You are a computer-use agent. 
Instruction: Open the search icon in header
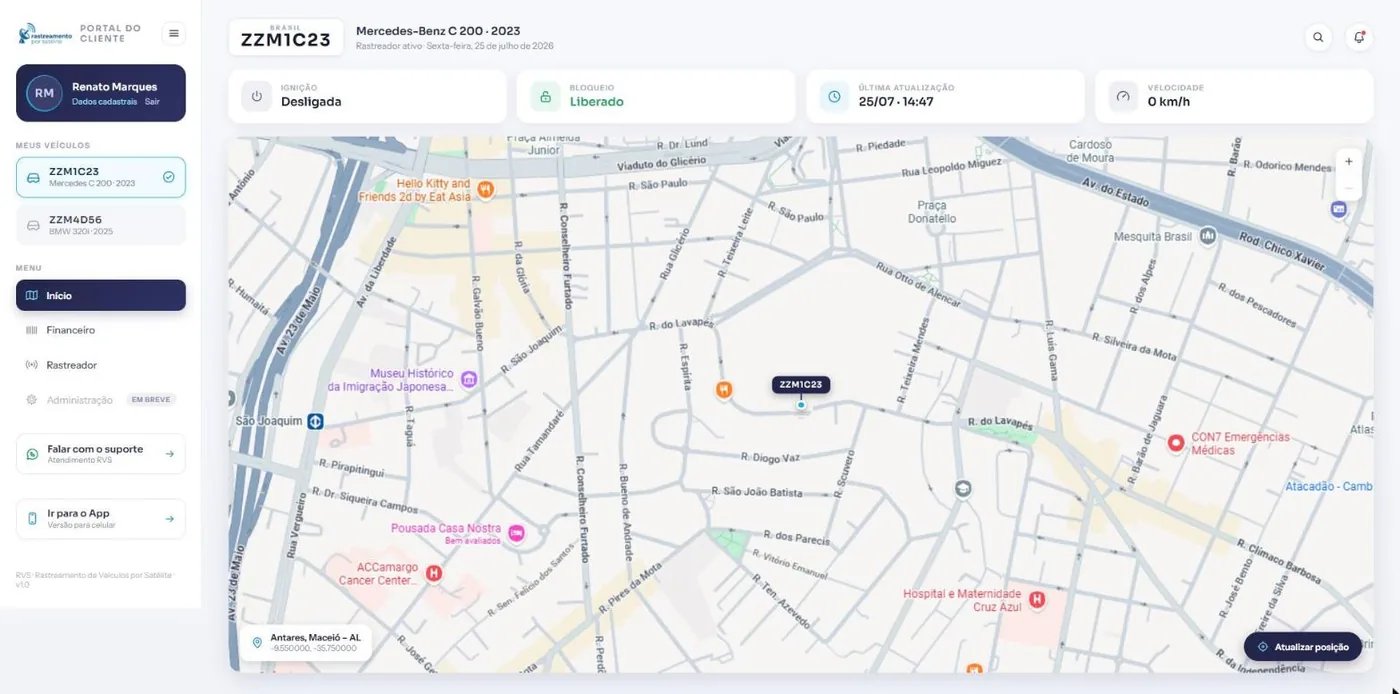(x=1318, y=37)
